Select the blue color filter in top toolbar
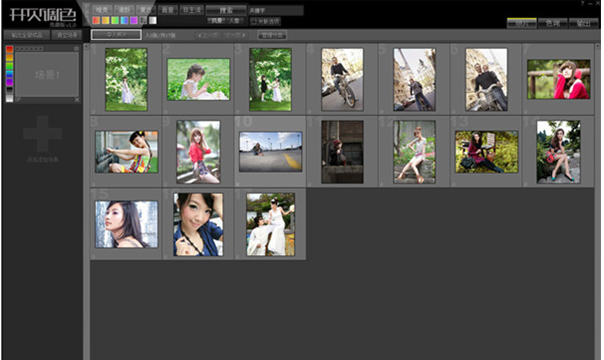Viewport: 604px width, 360px height. 124,20
